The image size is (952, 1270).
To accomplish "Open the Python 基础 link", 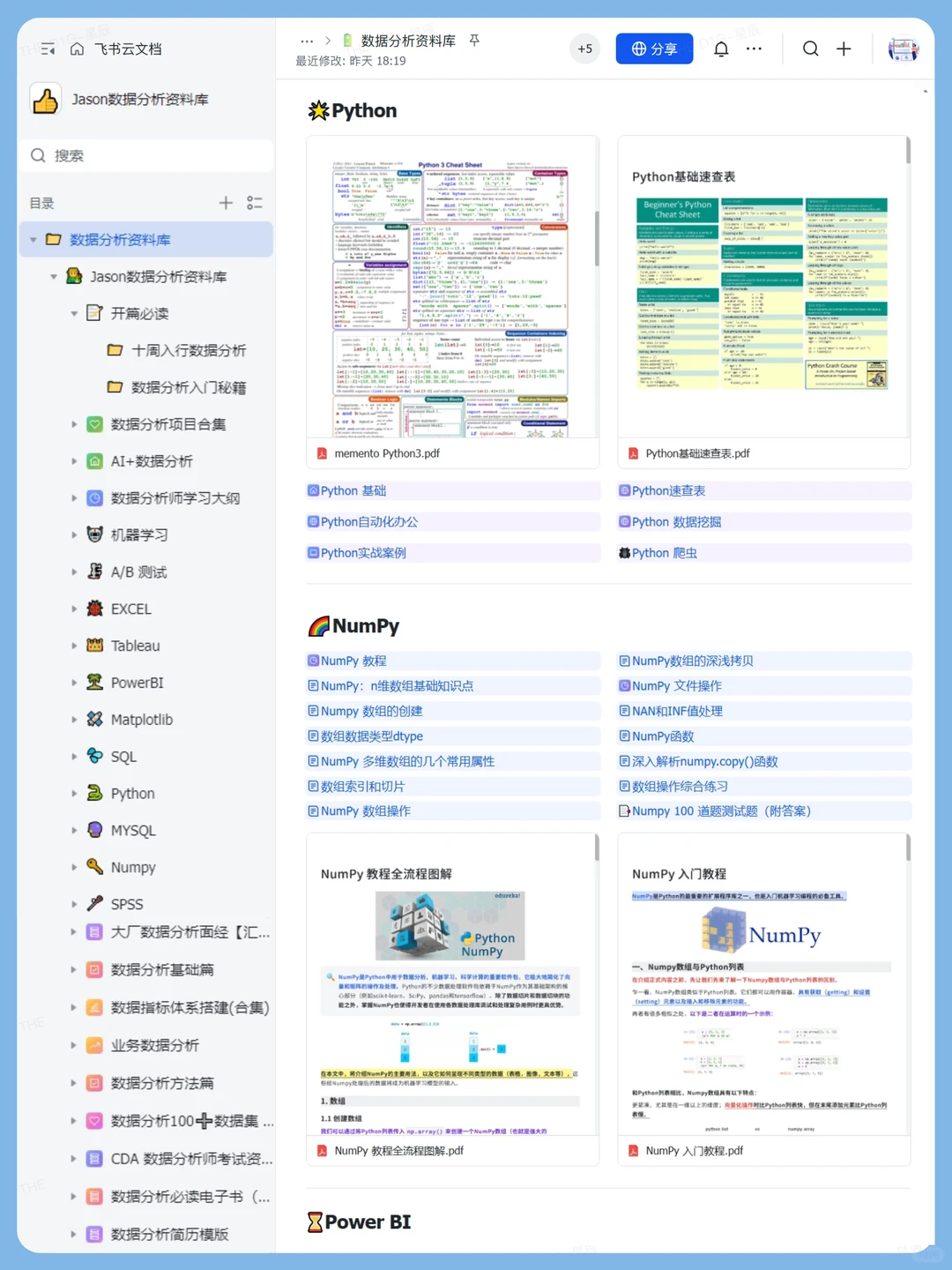I will pos(353,490).
